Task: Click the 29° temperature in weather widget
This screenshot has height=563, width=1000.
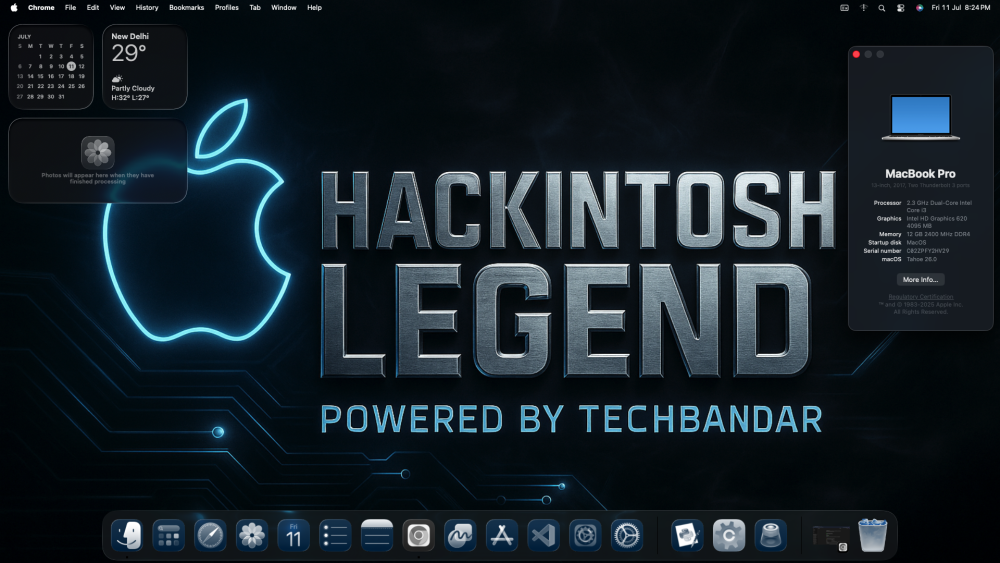Action: (x=129, y=53)
